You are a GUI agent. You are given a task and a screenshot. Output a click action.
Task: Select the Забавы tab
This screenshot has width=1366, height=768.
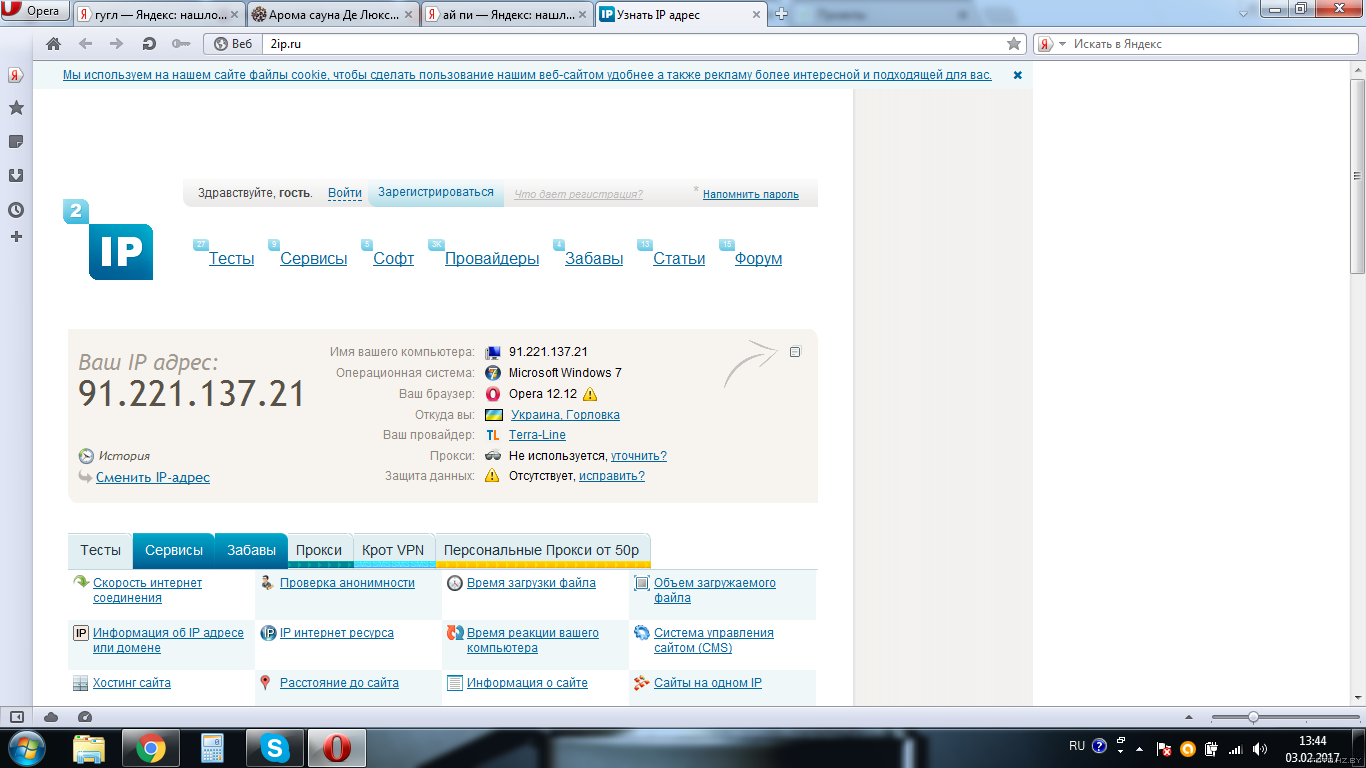point(251,550)
